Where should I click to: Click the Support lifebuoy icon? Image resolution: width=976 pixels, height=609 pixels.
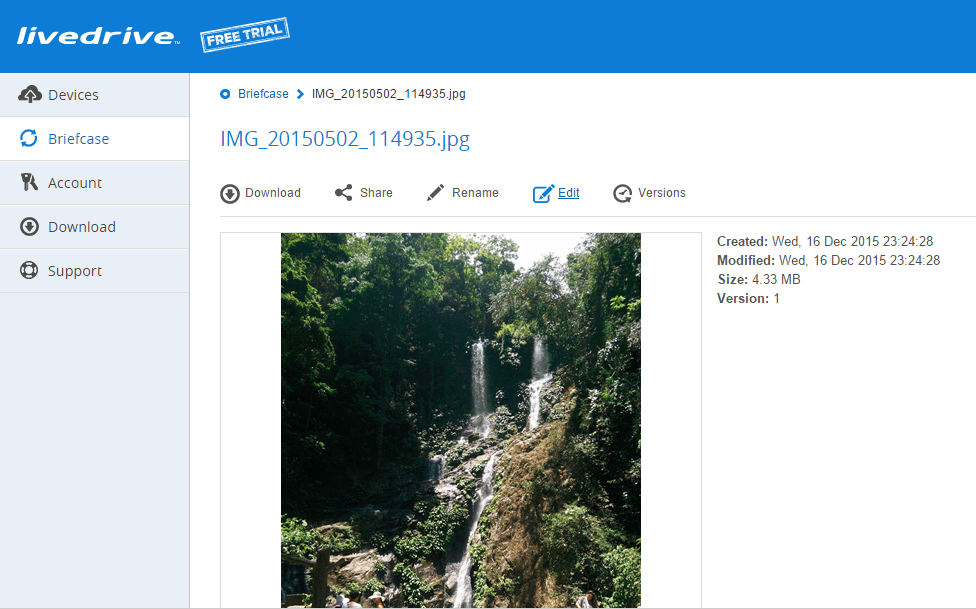click(x=29, y=270)
